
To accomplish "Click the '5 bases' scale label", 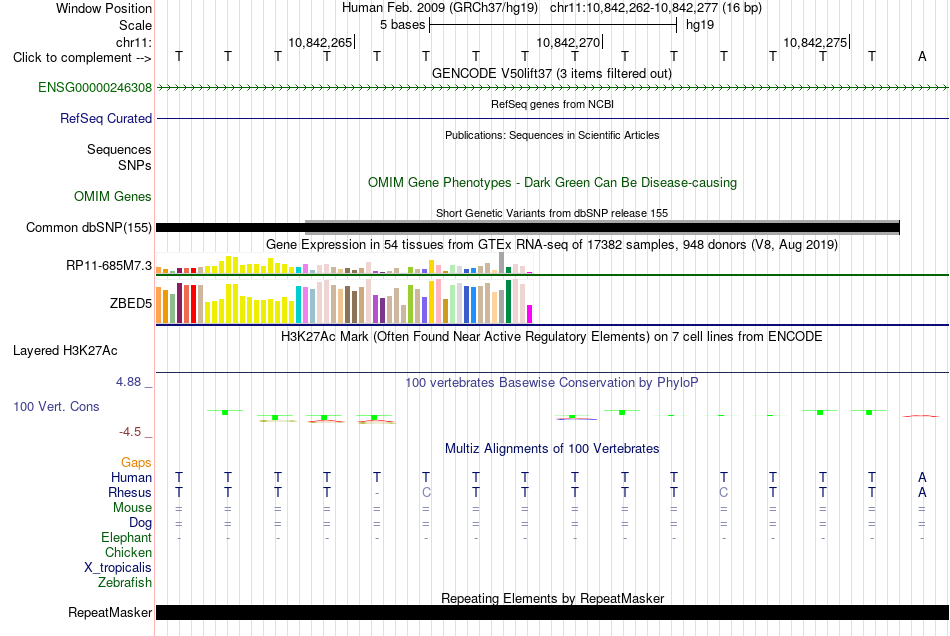I will [402, 25].
